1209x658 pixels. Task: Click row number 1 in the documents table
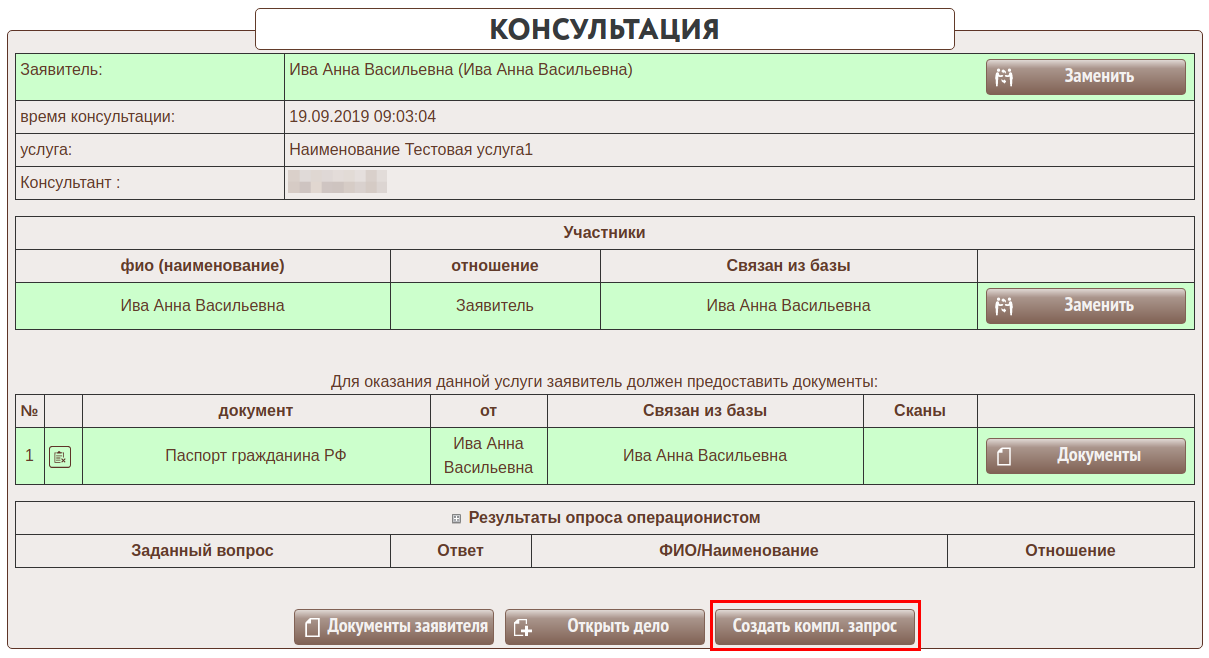tap(30, 456)
